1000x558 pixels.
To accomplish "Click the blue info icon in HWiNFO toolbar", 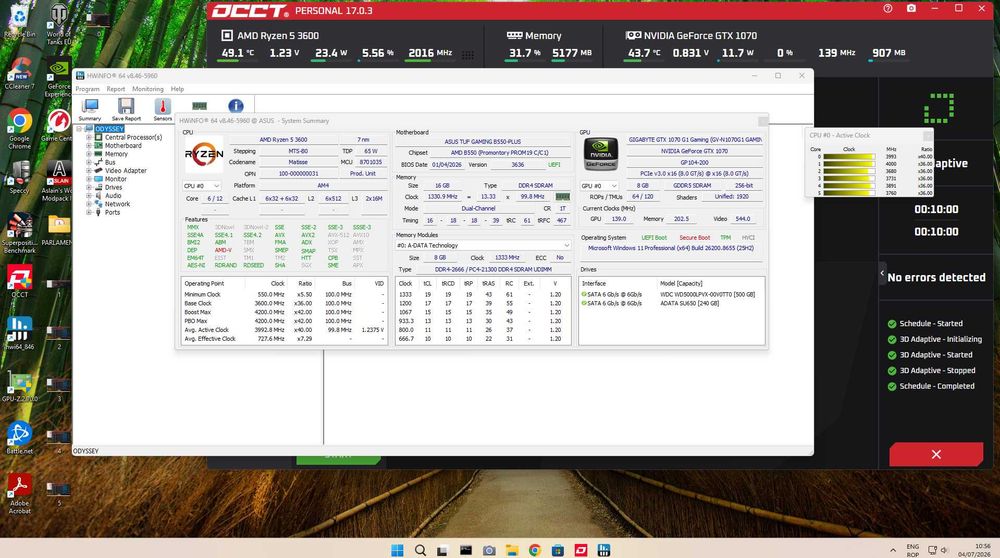I will pos(235,106).
